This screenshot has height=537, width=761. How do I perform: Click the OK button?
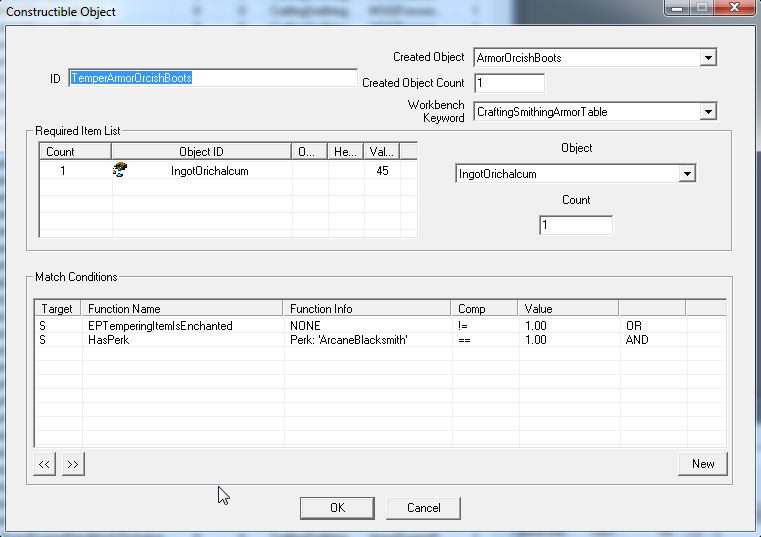click(x=337, y=508)
